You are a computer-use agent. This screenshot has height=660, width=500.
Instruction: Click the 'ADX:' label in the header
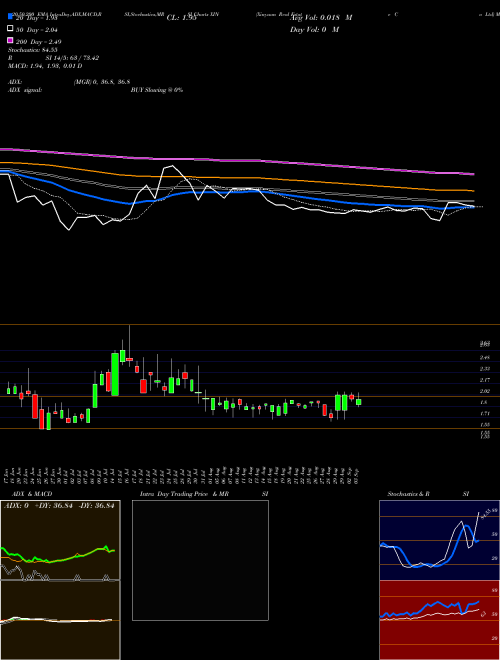coord(15,82)
